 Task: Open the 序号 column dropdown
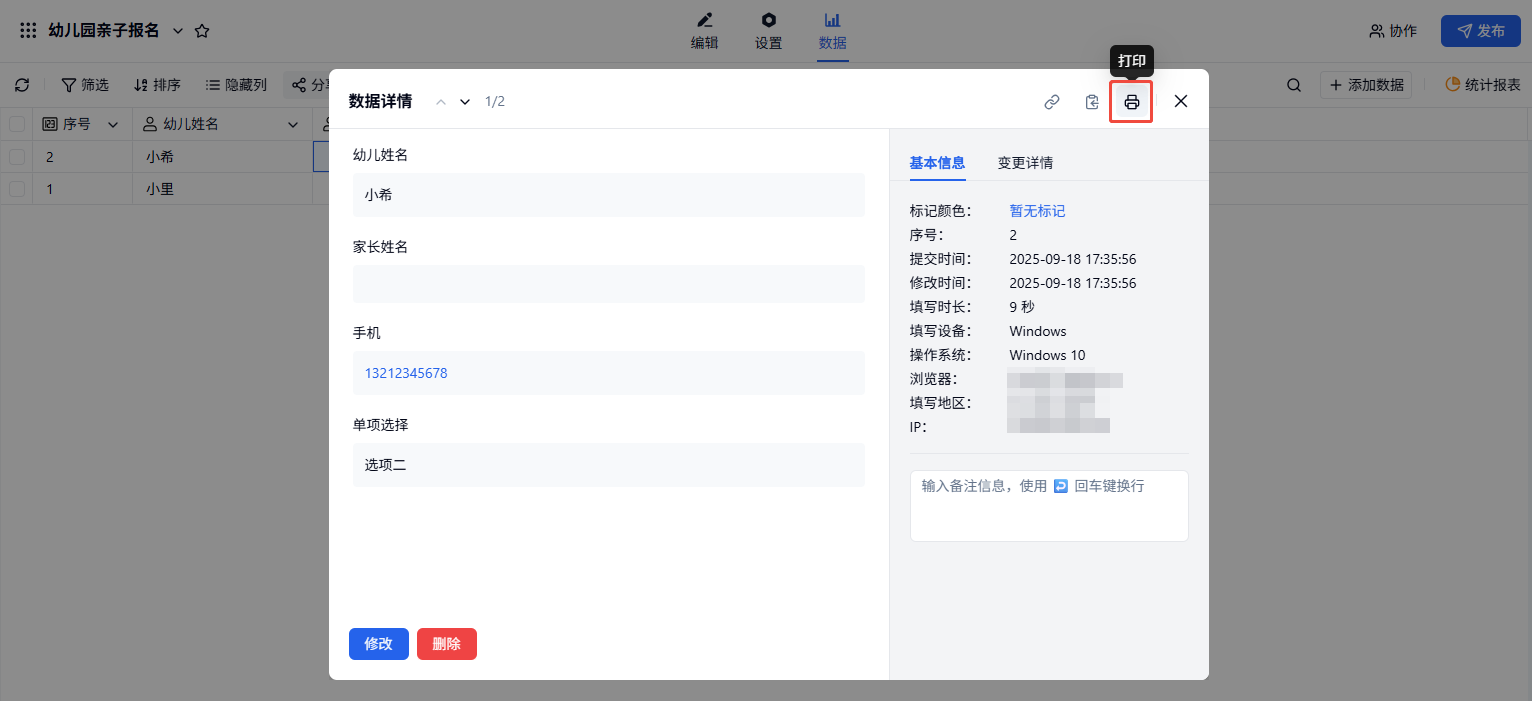point(113,125)
